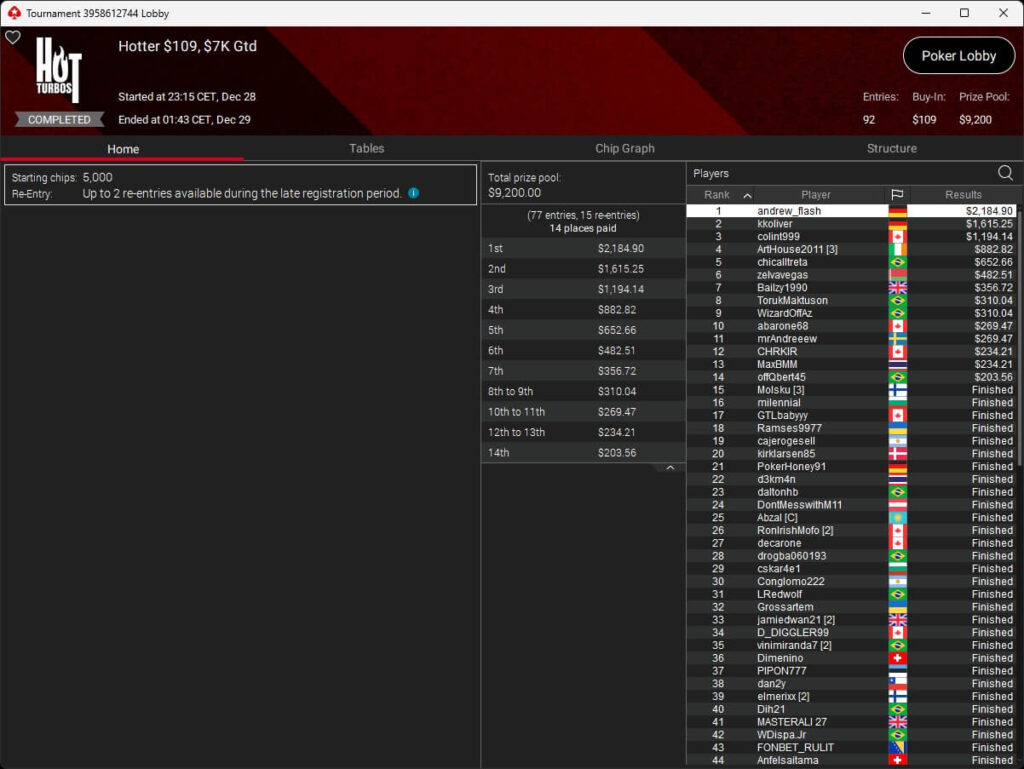This screenshot has height=769, width=1024.
Task: Click the UK flag next to Bailzy1990
Action: coord(897,288)
